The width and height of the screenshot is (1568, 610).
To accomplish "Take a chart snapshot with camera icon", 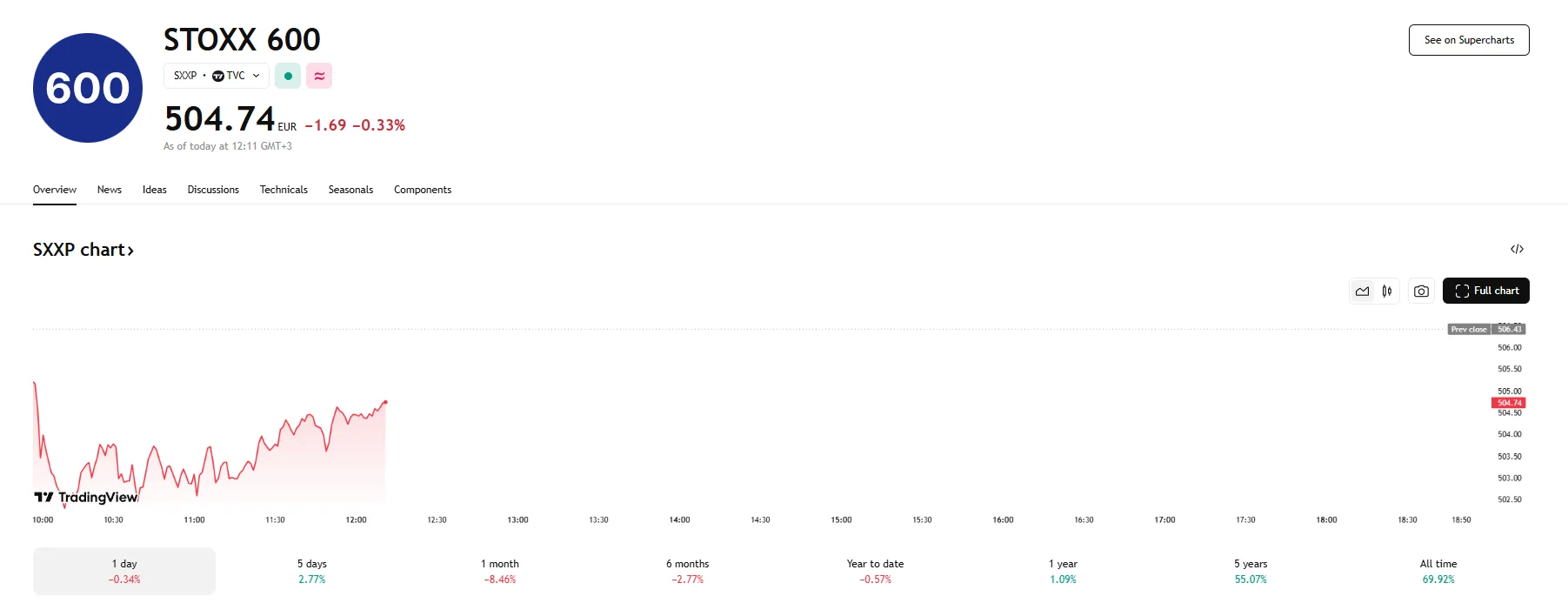I will 1421,291.
